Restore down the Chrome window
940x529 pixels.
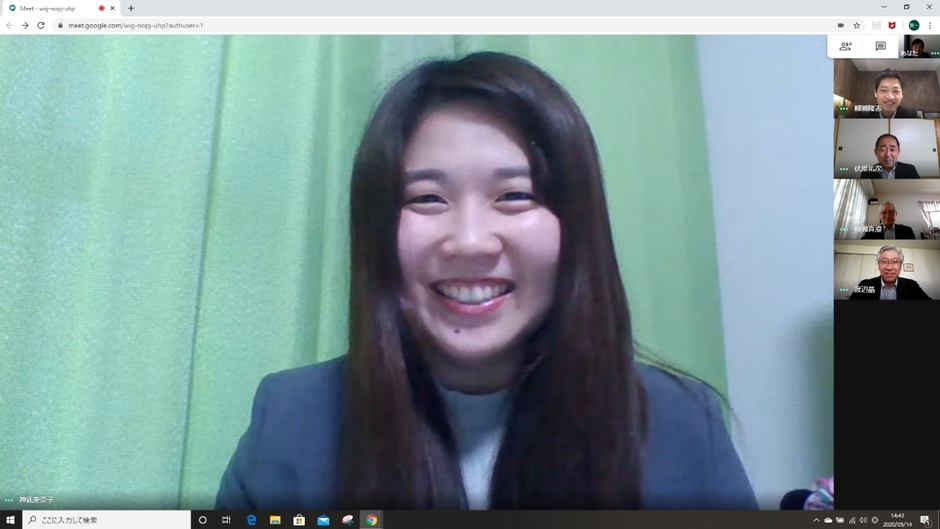(906, 7)
